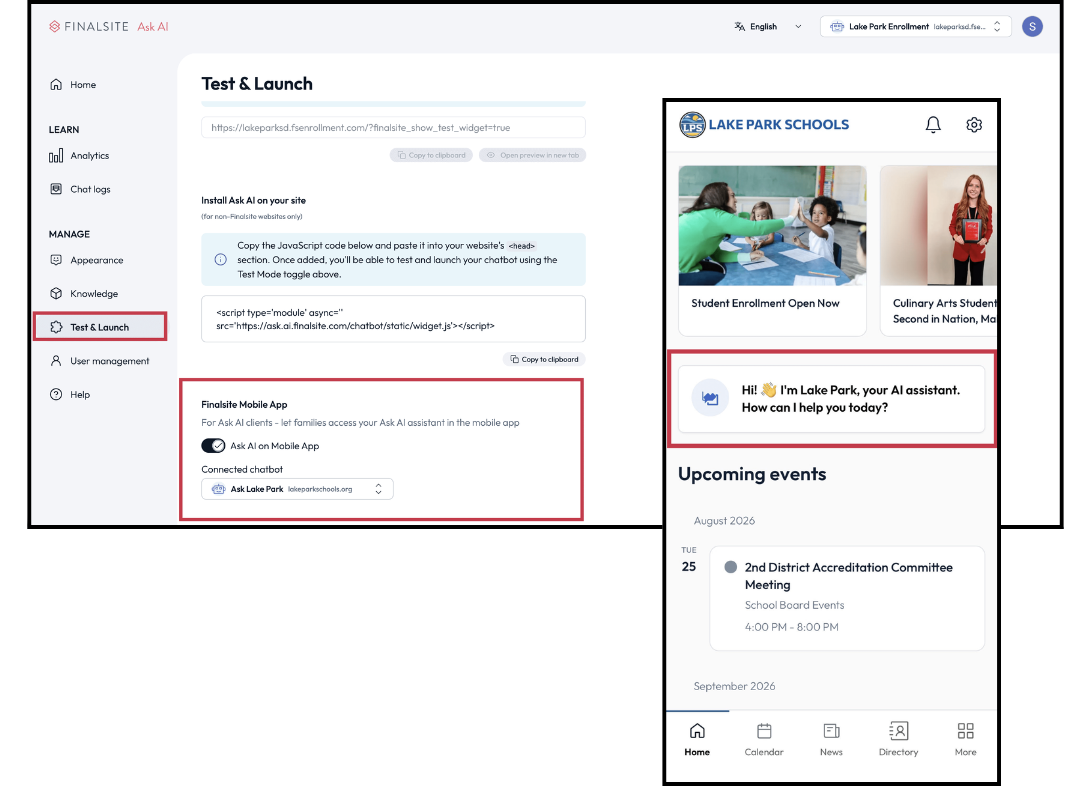Image resolution: width=1091 pixels, height=786 pixels.
Task: Open settings gear in mobile app
Action: 974,125
